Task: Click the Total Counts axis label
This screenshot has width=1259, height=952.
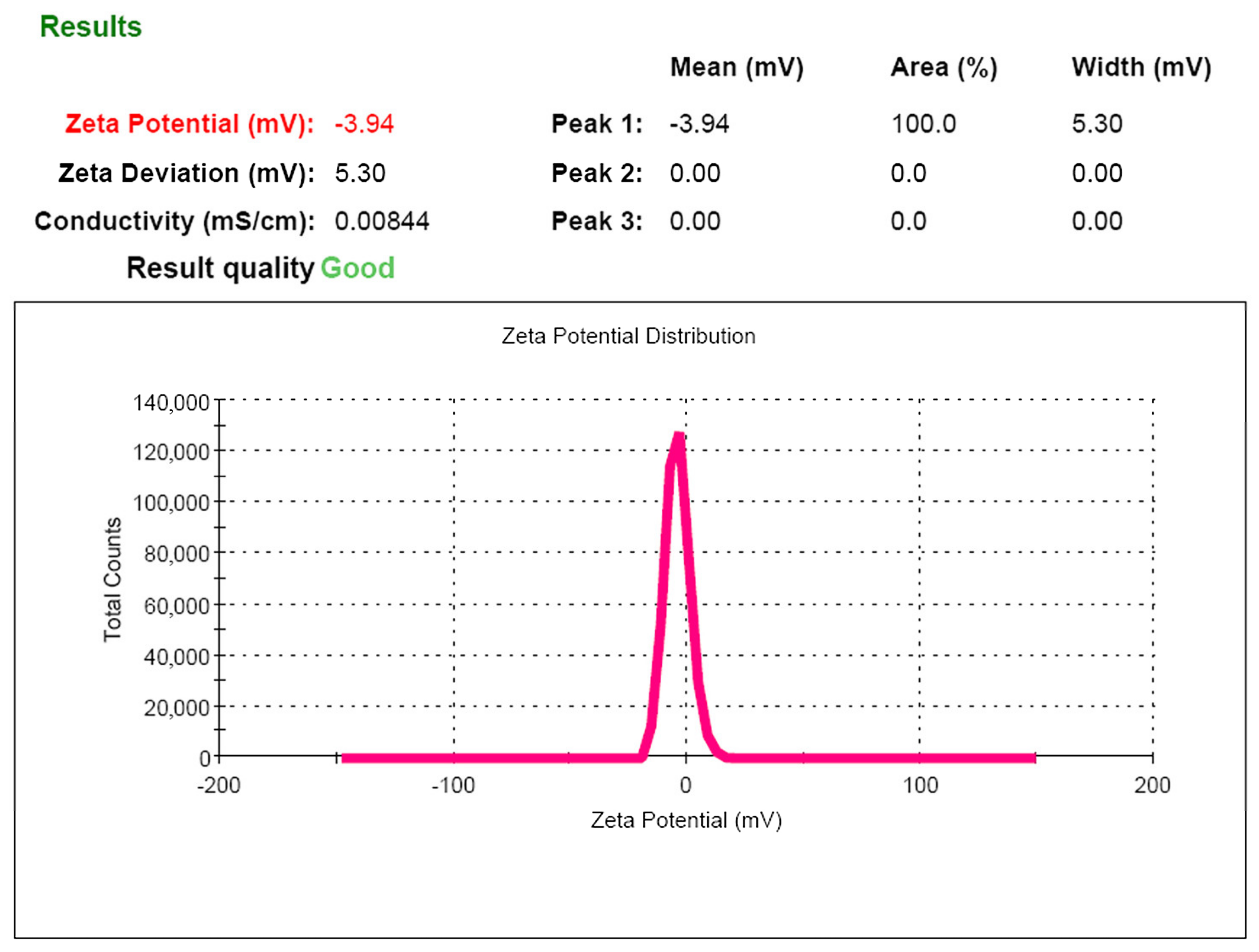Action: pyautogui.click(x=113, y=580)
